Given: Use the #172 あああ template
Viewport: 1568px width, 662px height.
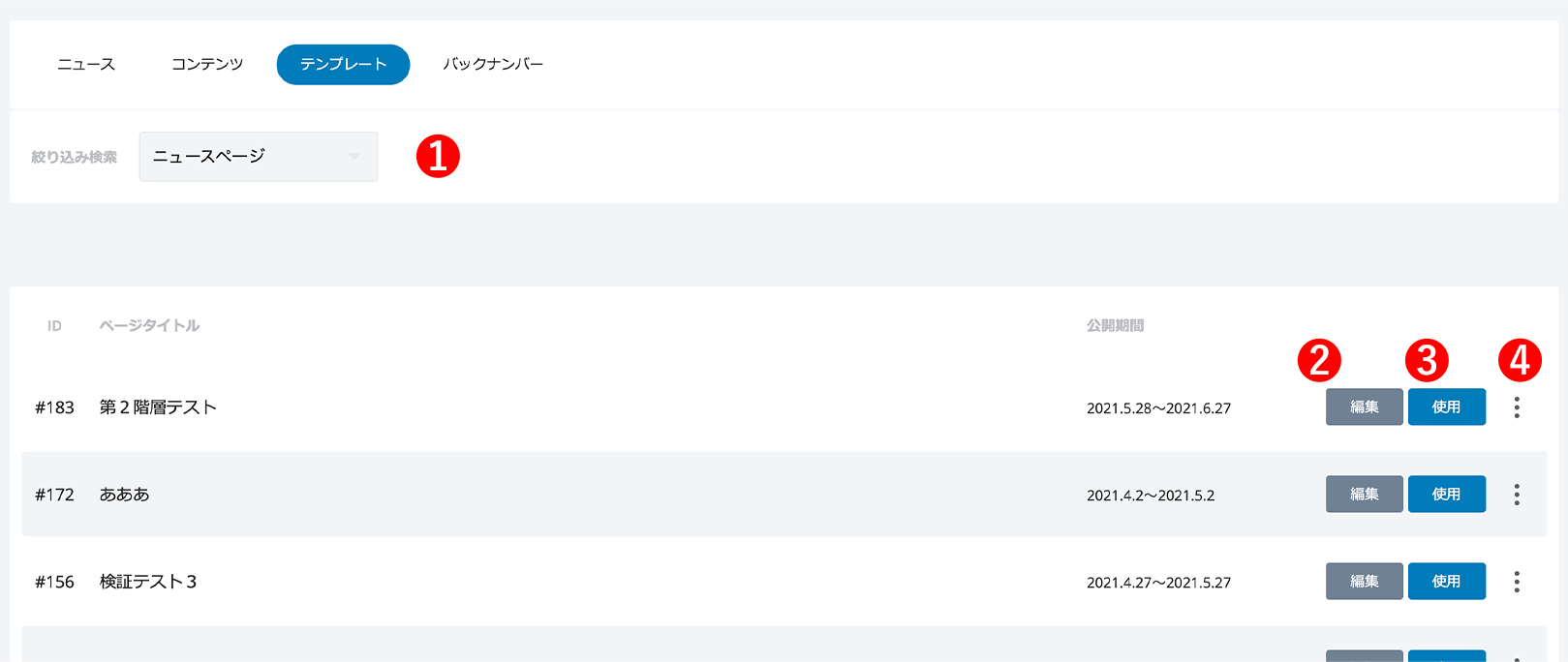Looking at the screenshot, I should (x=1446, y=495).
